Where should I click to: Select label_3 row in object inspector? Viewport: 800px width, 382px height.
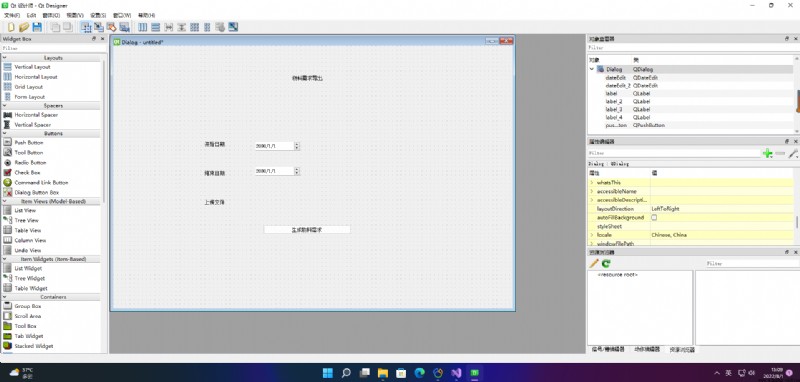[690, 109]
